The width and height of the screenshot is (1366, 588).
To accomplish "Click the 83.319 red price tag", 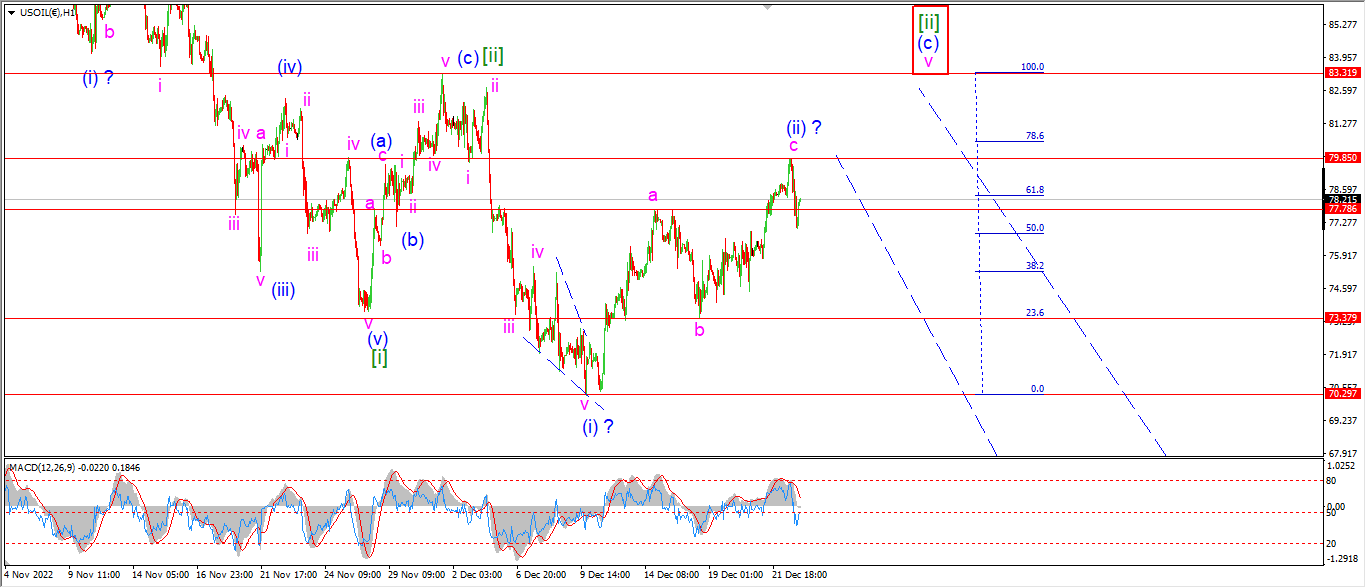I will pyautogui.click(x=1342, y=73).
